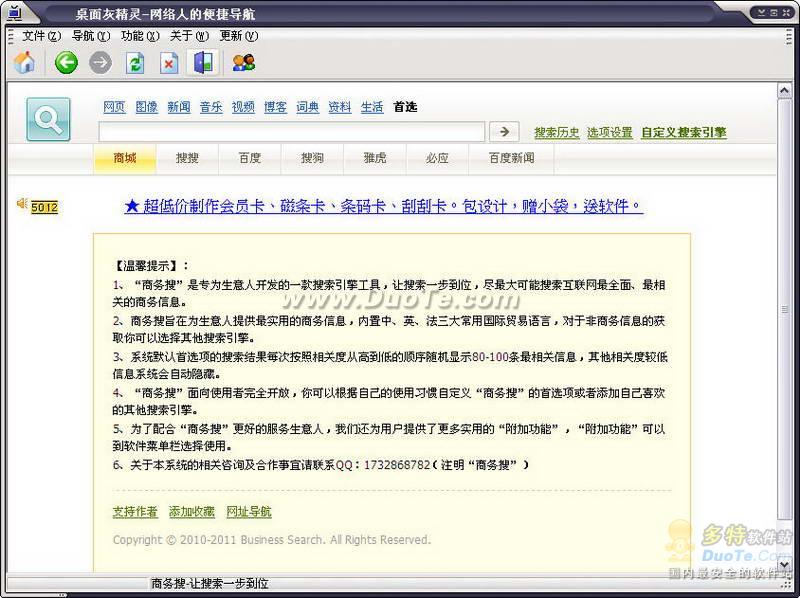800x598 pixels.
Task: Toggle the side panel toolbar icon
Action: (x=203, y=63)
